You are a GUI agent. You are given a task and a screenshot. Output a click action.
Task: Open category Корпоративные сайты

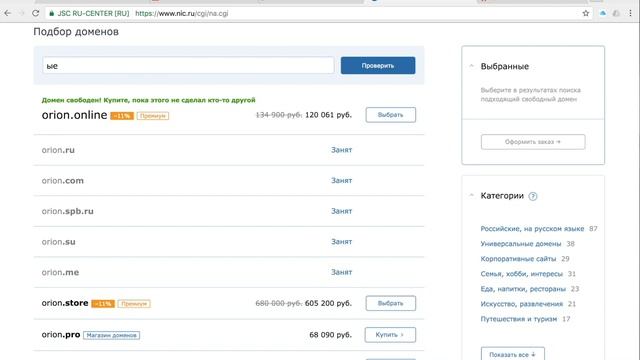click(518, 259)
